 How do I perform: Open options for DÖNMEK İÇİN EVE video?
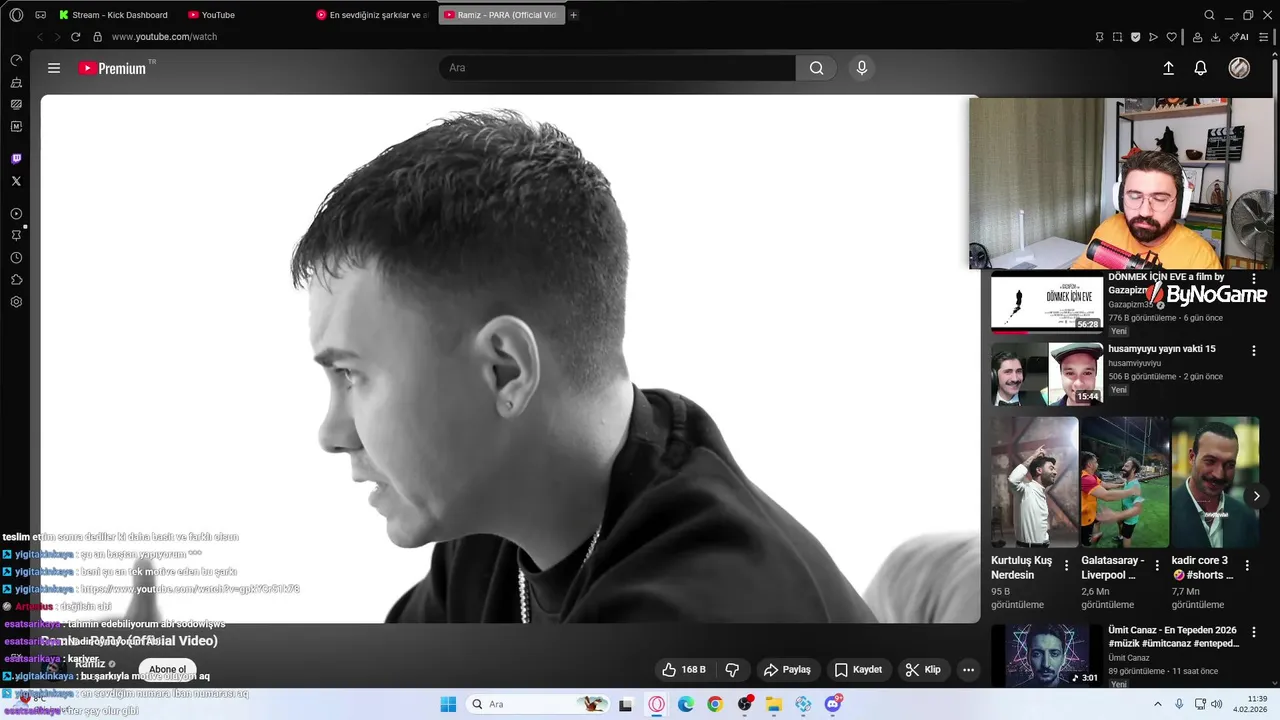[1253, 279]
